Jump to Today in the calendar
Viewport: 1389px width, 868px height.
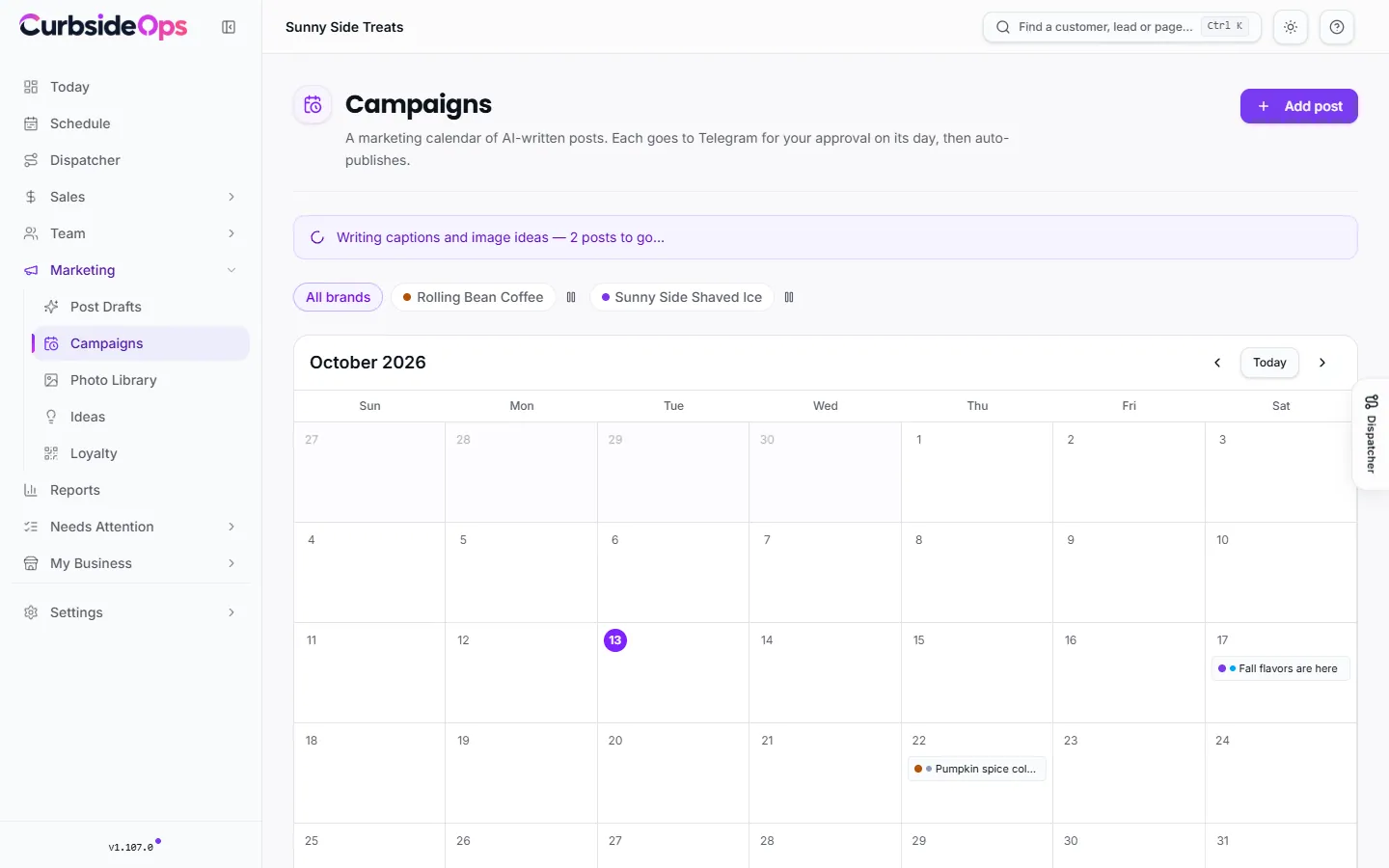(1269, 363)
